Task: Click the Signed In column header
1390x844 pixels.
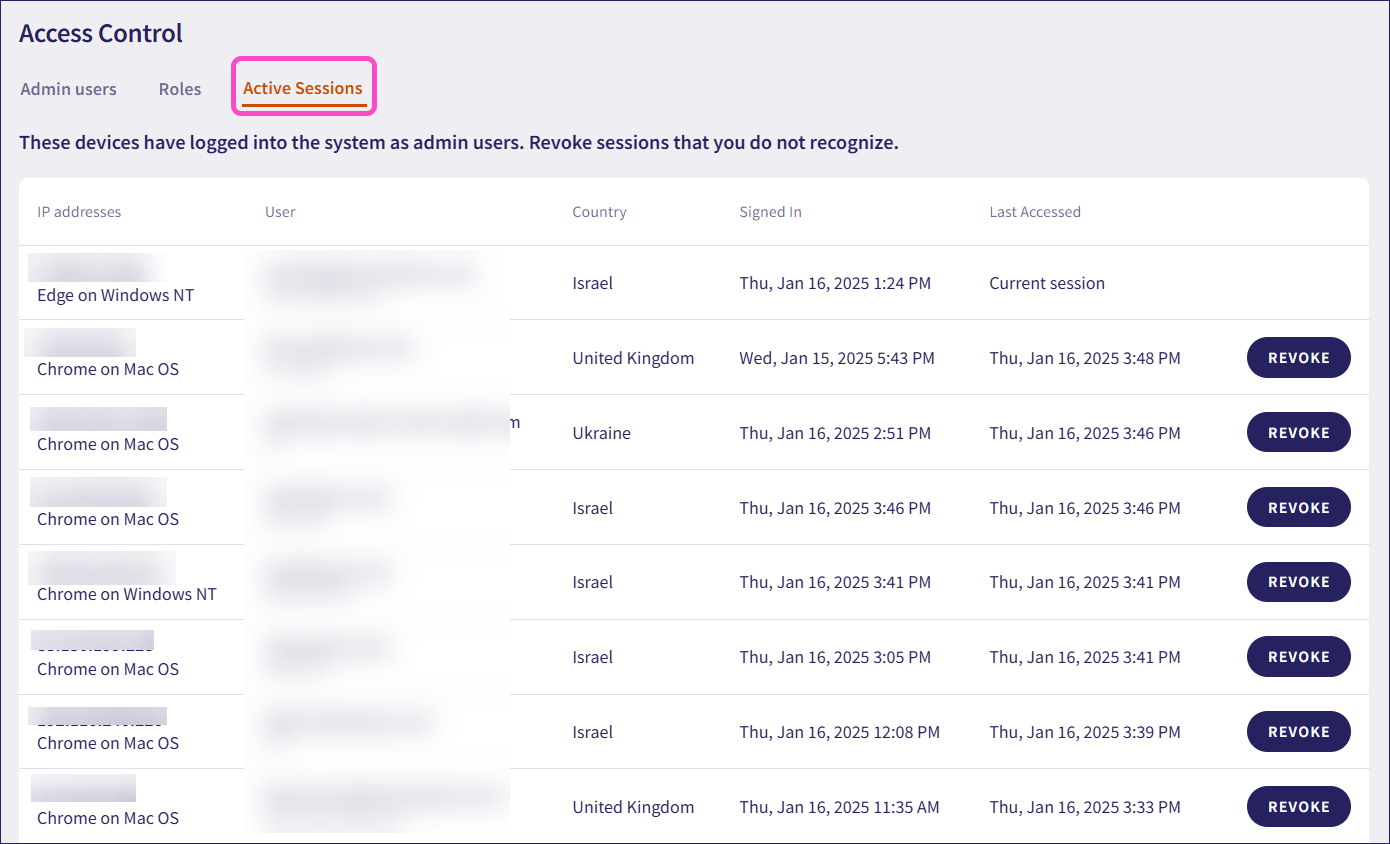Action: tap(770, 212)
